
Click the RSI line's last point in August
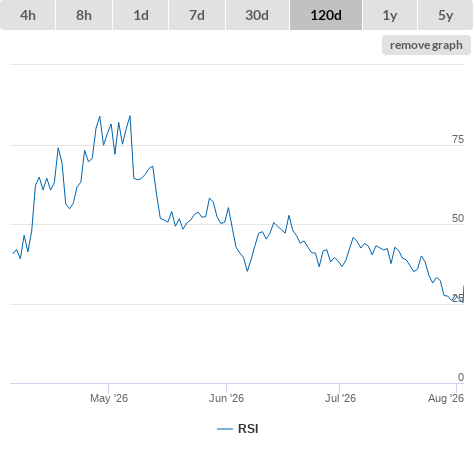(x=464, y=286)
